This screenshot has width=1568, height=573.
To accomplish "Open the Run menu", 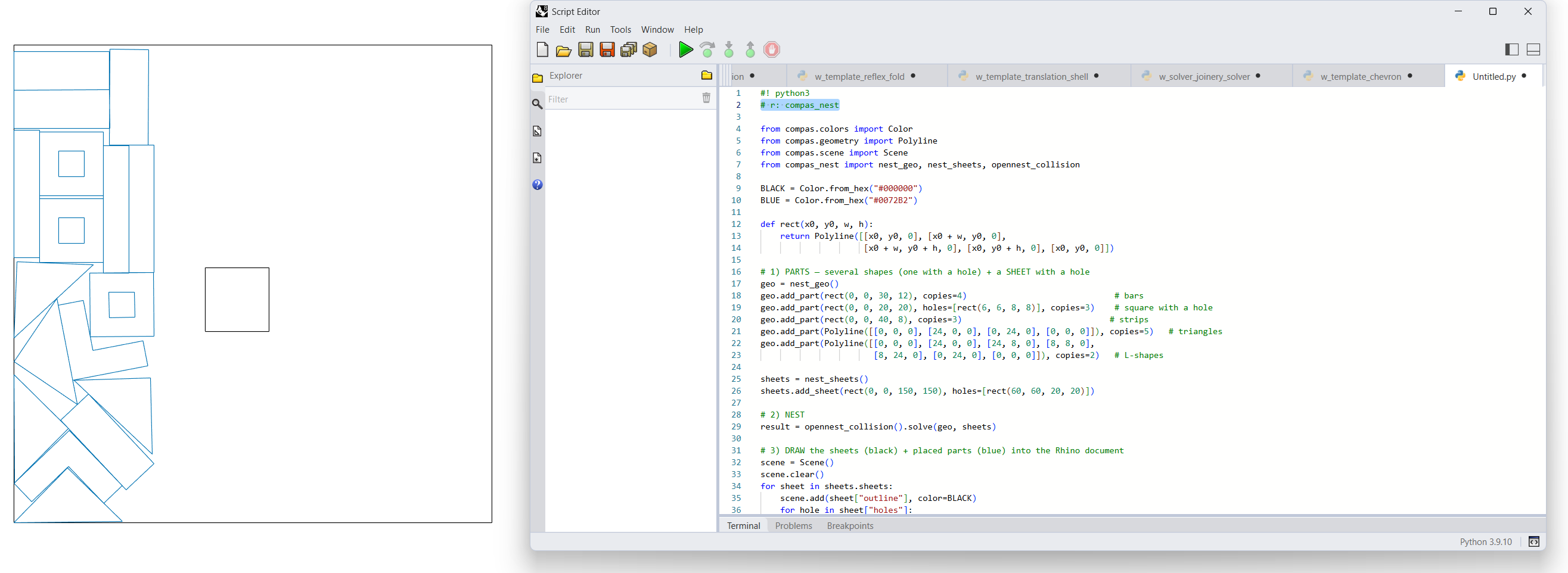I will click(x=592, y=29).
